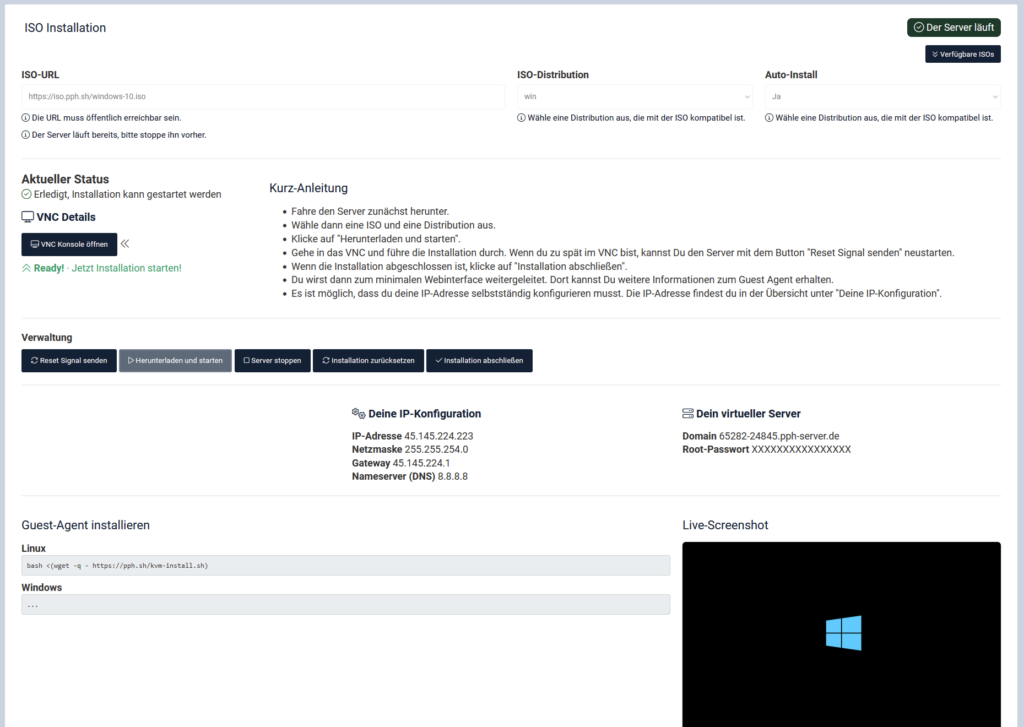Click the 'Verwaltung' section label
The image size is (1024, 727).
[47, 338]
